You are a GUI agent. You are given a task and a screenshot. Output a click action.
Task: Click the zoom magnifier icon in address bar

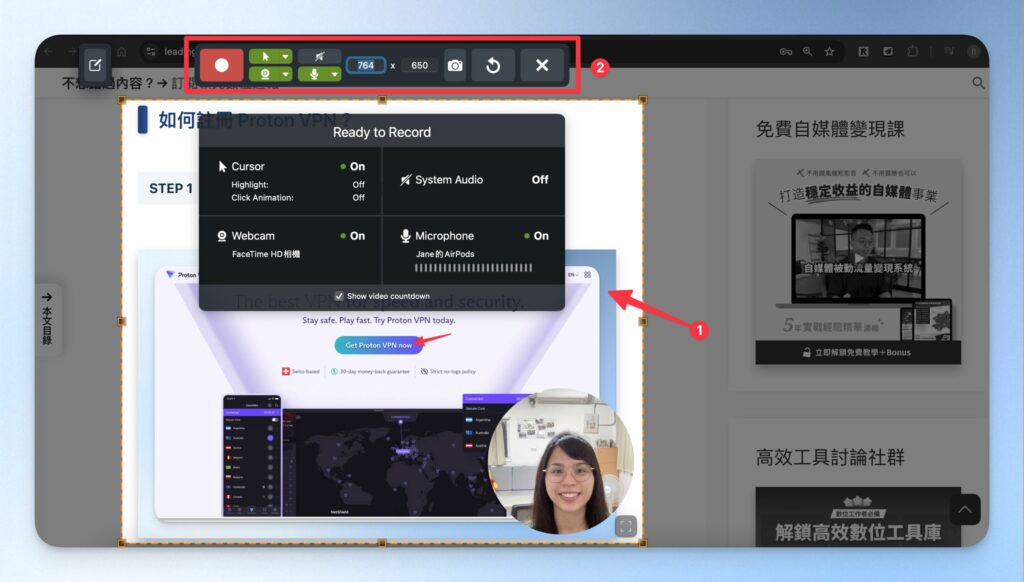click(x=808, y=51)
